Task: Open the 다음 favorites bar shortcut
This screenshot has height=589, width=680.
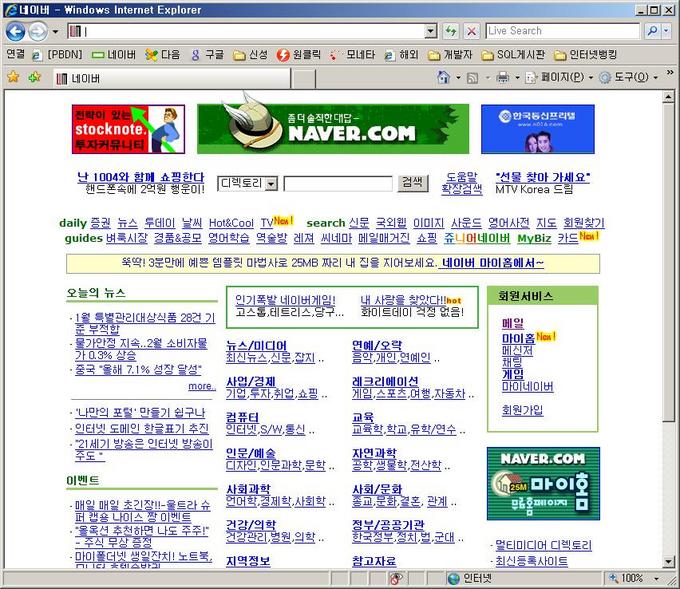Action: [x=163, y=55]
